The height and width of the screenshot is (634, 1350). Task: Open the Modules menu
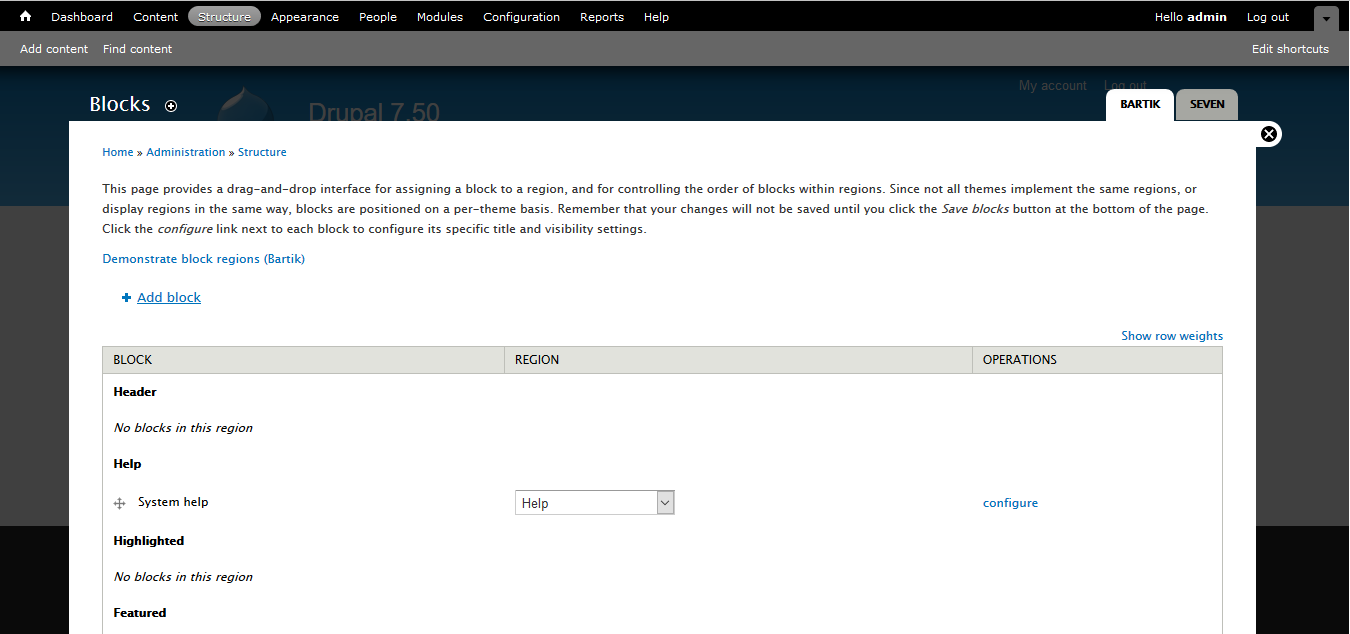440,17
